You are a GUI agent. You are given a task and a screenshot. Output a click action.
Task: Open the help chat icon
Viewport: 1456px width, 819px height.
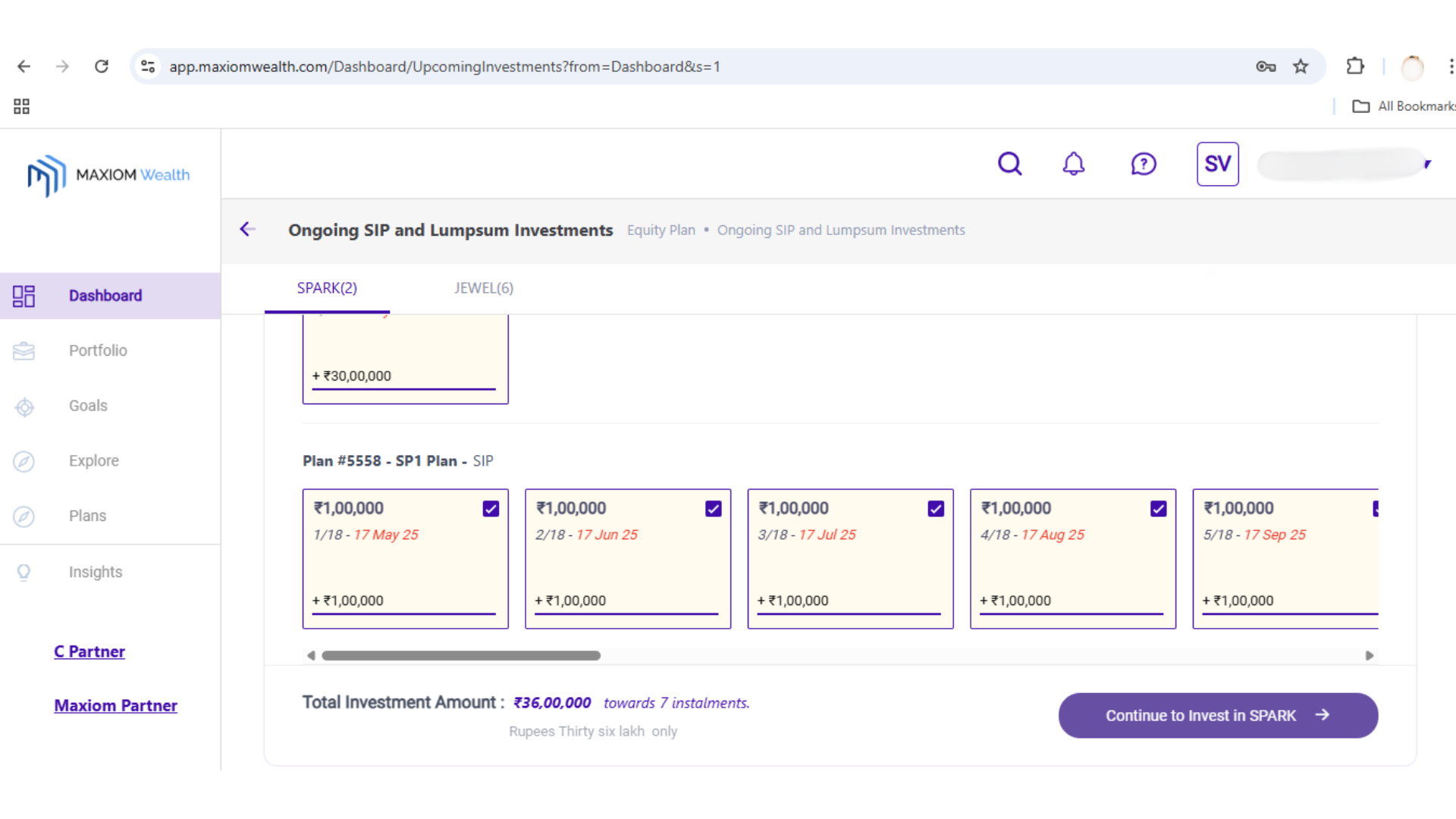click(1143, 164)
